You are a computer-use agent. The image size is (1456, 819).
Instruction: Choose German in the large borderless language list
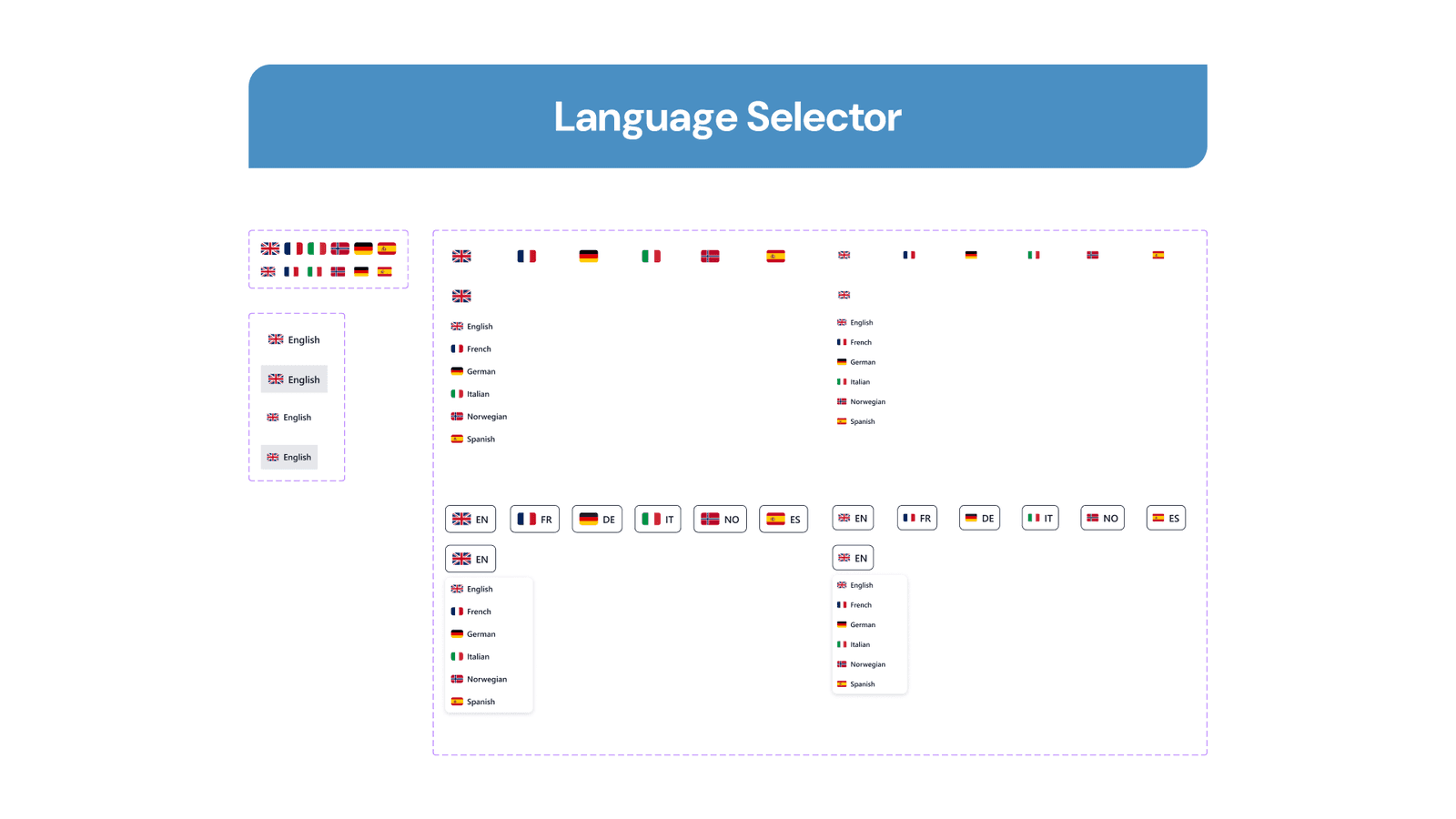473,371
